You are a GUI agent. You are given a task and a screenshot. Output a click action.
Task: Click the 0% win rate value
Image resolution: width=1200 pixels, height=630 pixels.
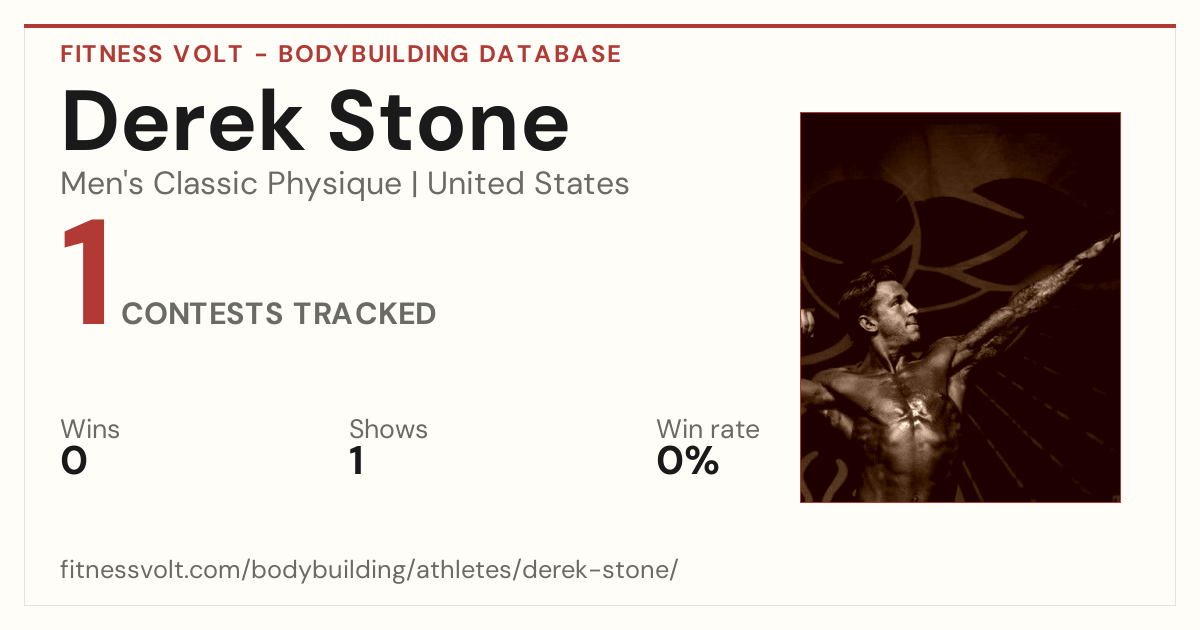688,461
